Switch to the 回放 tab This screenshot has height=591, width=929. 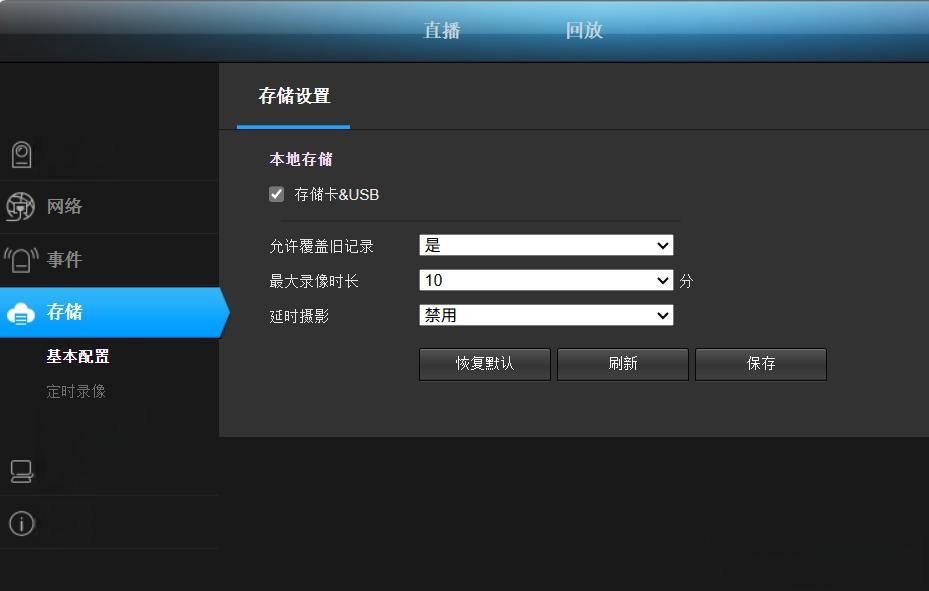(584, 30)
